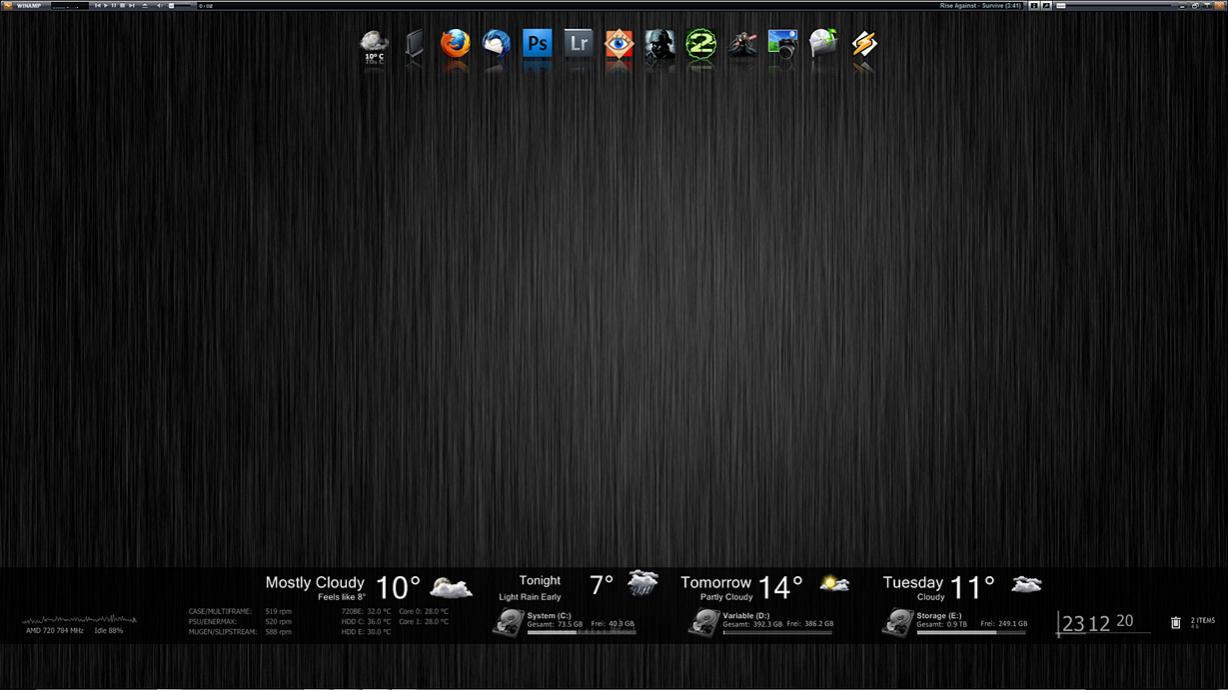Click the Tuesday 11° forecast temperature
This screenshot has height=690, width=1228.
pyautogui.click(x=972, y=586)
